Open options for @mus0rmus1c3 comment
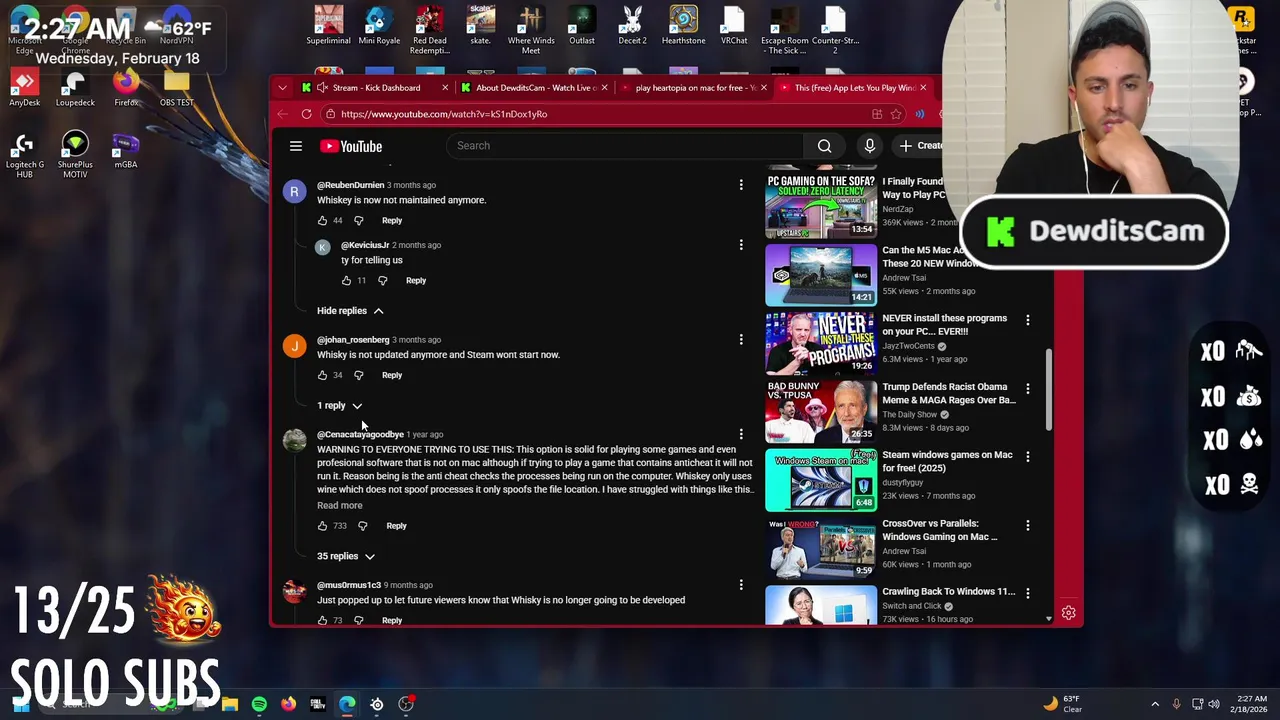The width and height of the screenshot is (1280, 720). pyautogui.click(x=741, y=585)
